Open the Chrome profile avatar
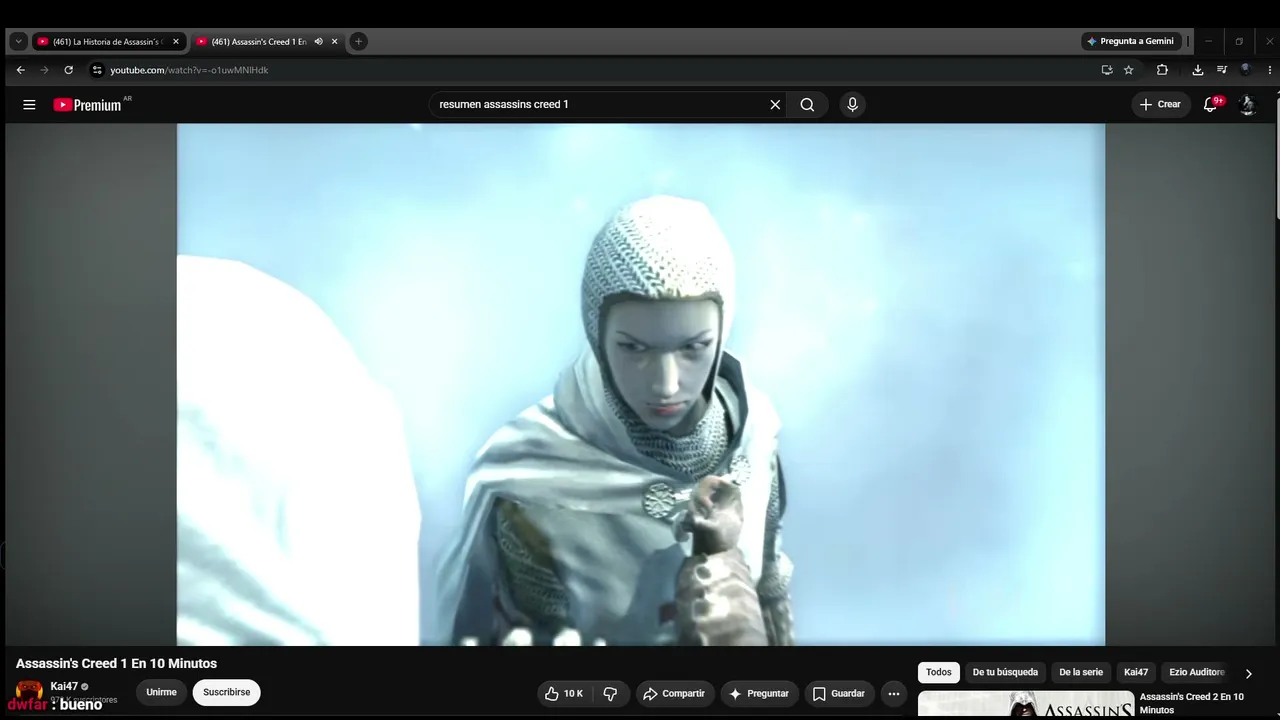The width and height of the screenshot is (1280, 720). pos(1246,70)
